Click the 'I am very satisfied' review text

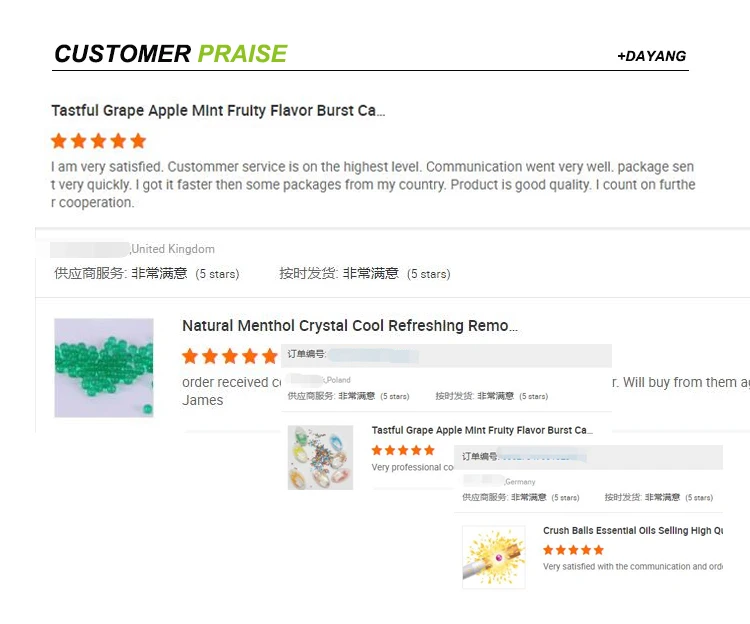pyautogui.click(x=373, y=185)
